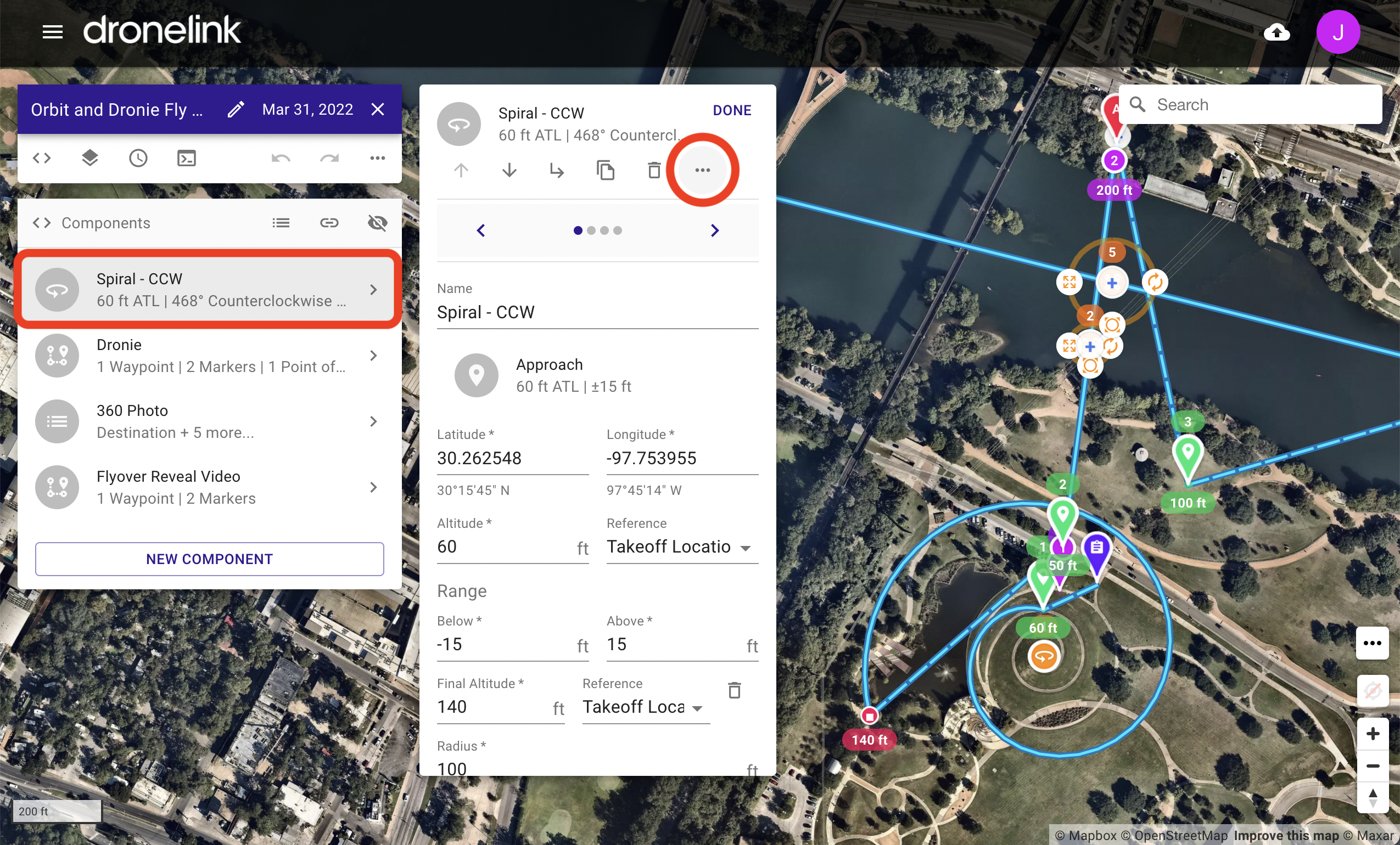Edit plan name with pencil icon
The width and height of the screenshot is (1400, 845).
pos(236,109)
